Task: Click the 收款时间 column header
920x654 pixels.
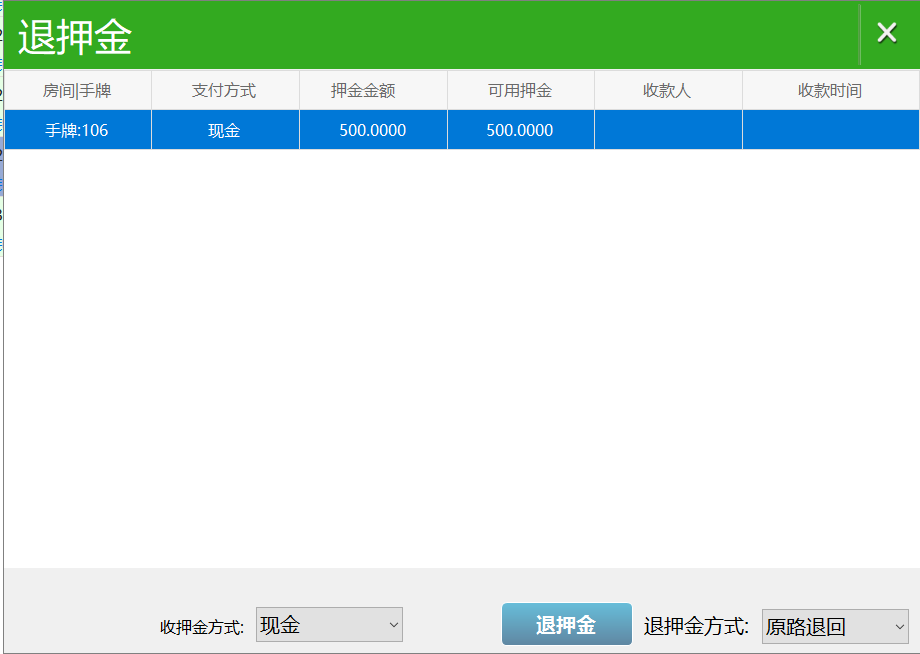Action: pyautogui.click(x=830, y=90)
